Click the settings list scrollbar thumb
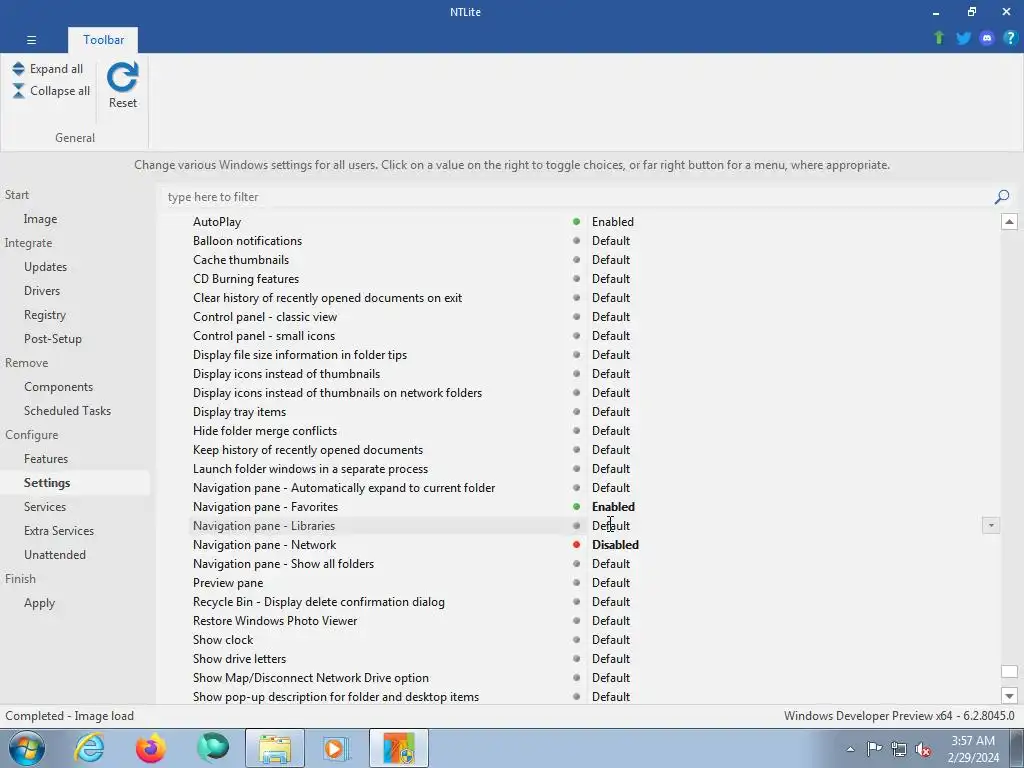 [1009, 672]
